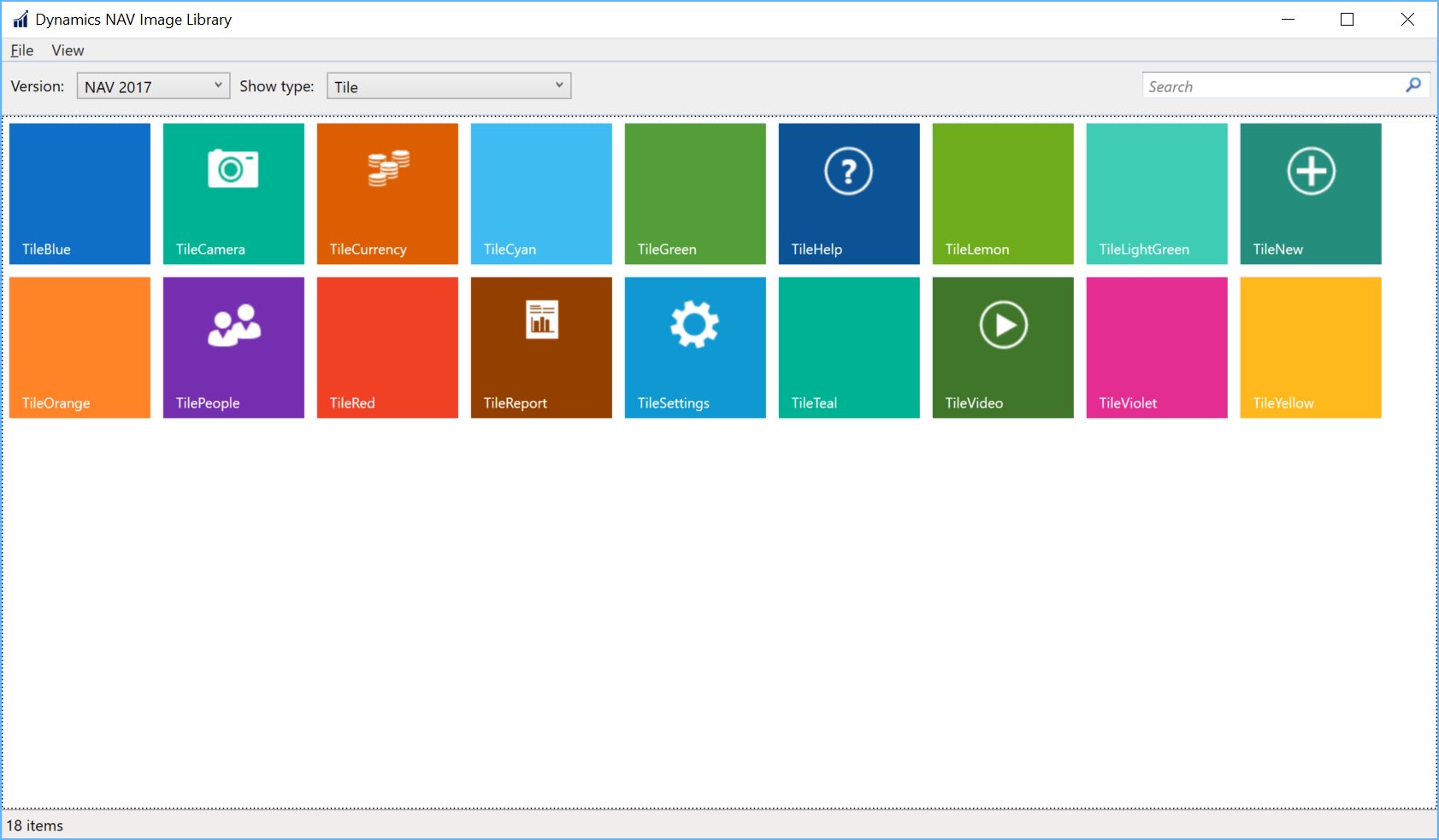1439x840 pixels.
Task: Open the View menu
Action: click(x=67, y=50)
